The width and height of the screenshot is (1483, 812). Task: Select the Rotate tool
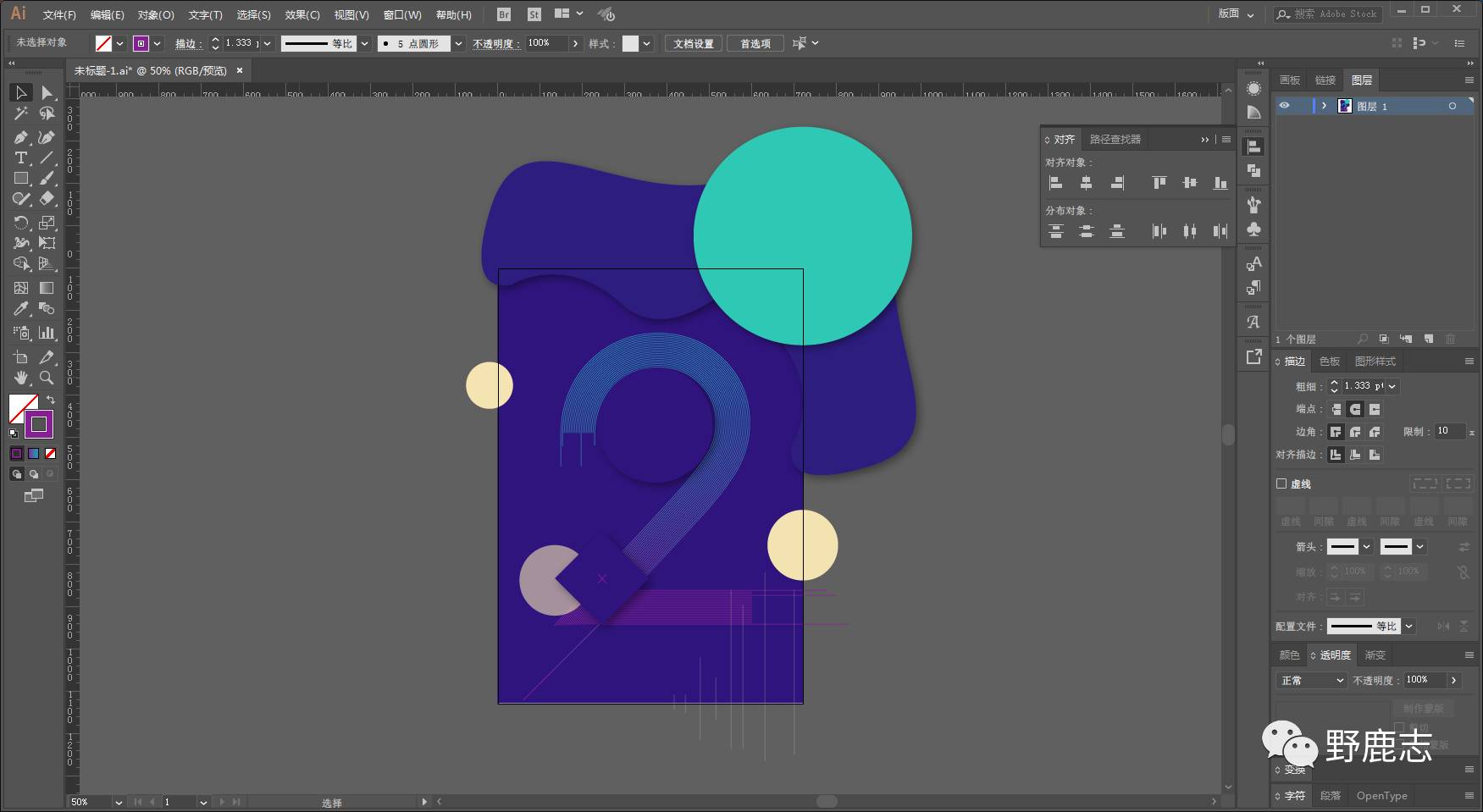click(21, 223)
